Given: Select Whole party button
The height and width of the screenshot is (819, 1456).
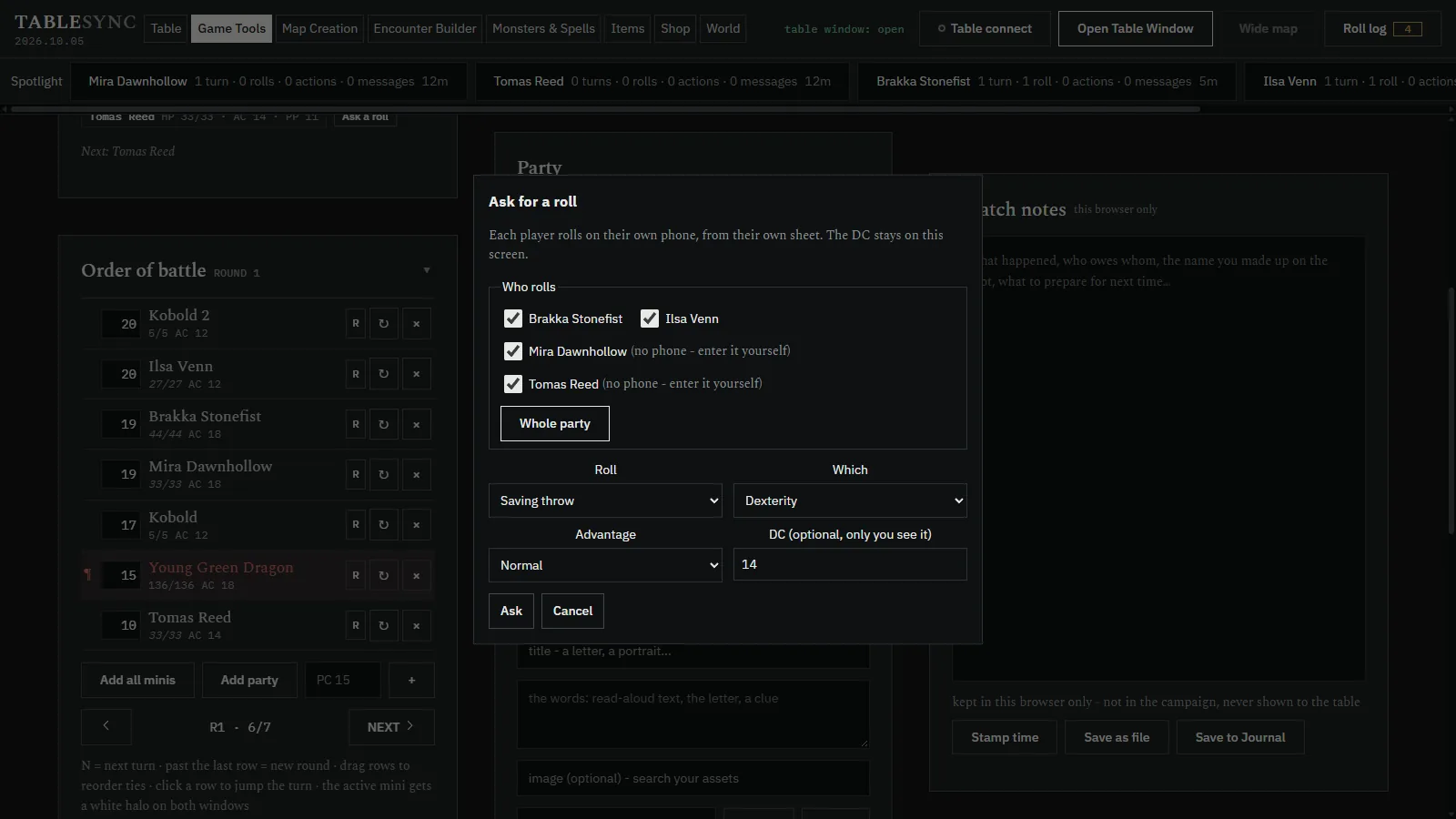Looking at the screenshot, I should click(x=555, y=423).
